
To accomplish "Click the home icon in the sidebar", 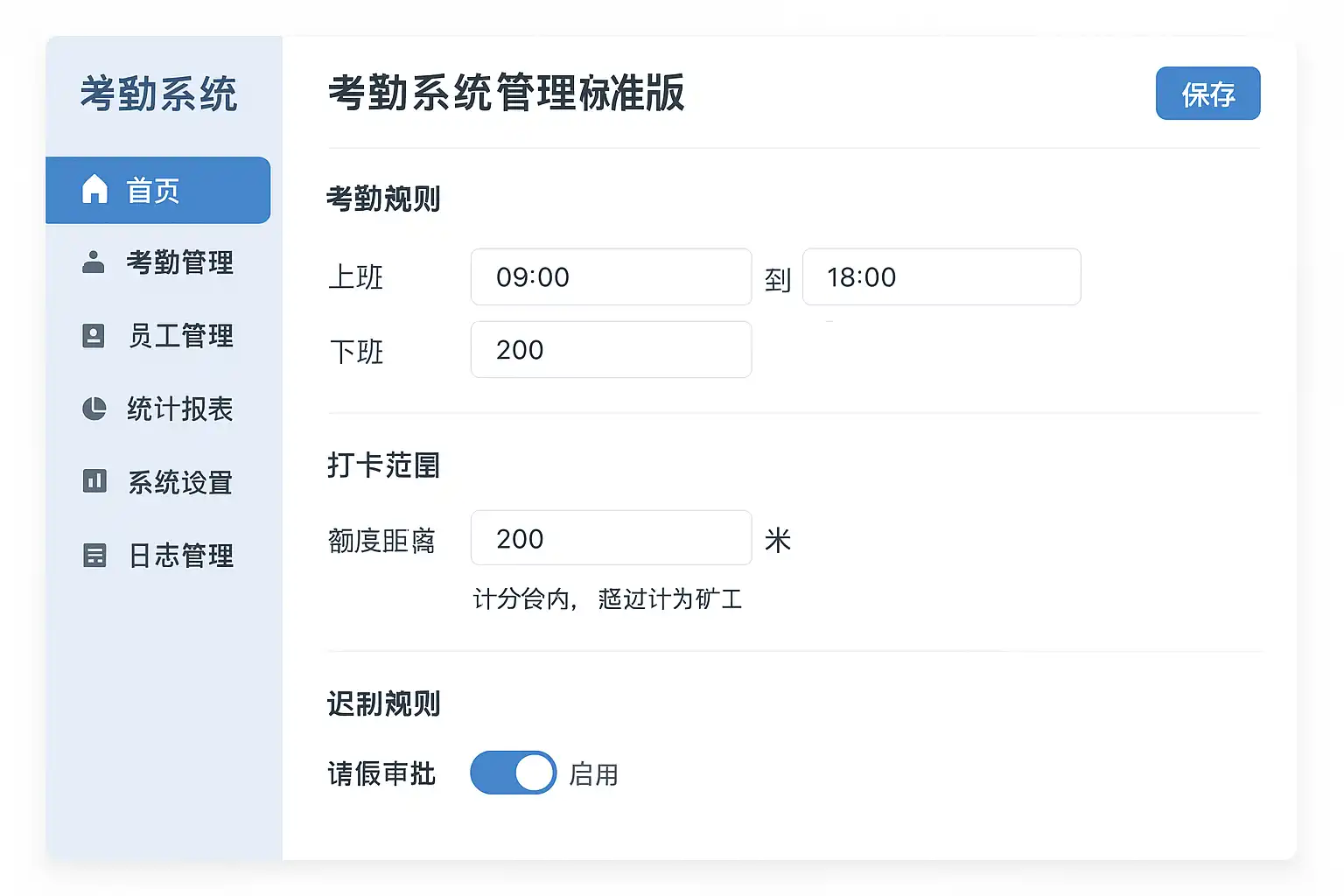I will click(x=94, y=189).
